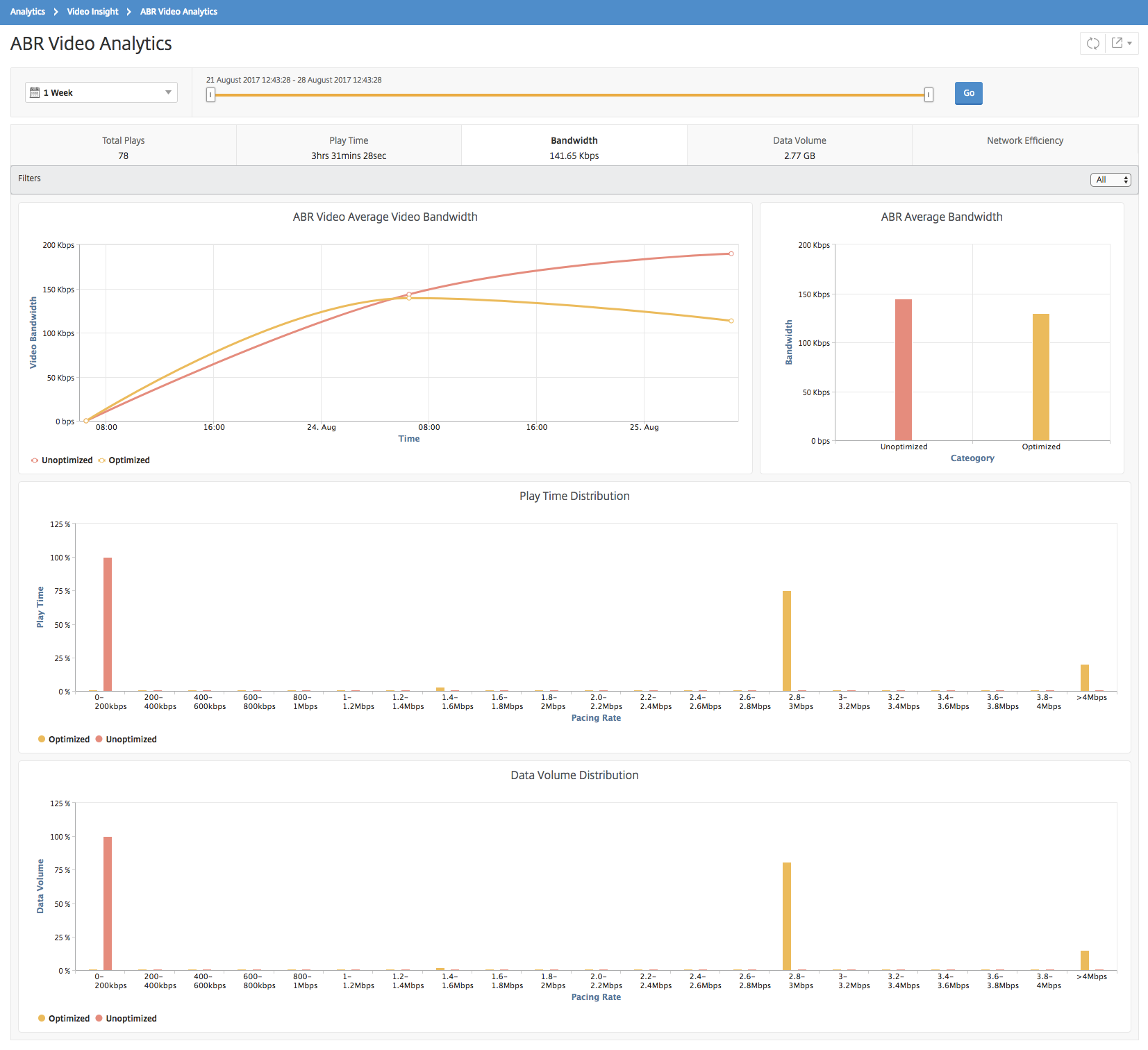The width and height of the screenshot is (1148, 1050).
Task: Click the Unoptimized bar in ABR Average Bandwidth
Action: pos(904,369)
